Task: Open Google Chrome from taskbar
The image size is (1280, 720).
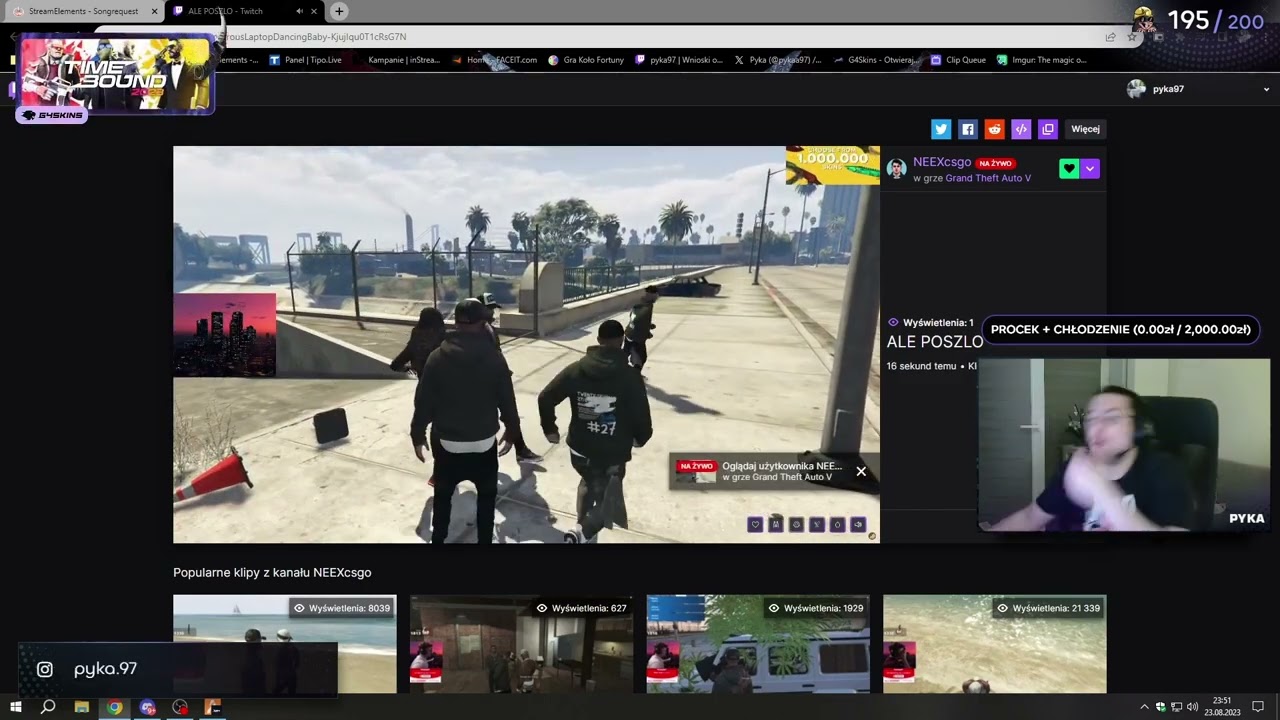Action: tap(114, 707)
